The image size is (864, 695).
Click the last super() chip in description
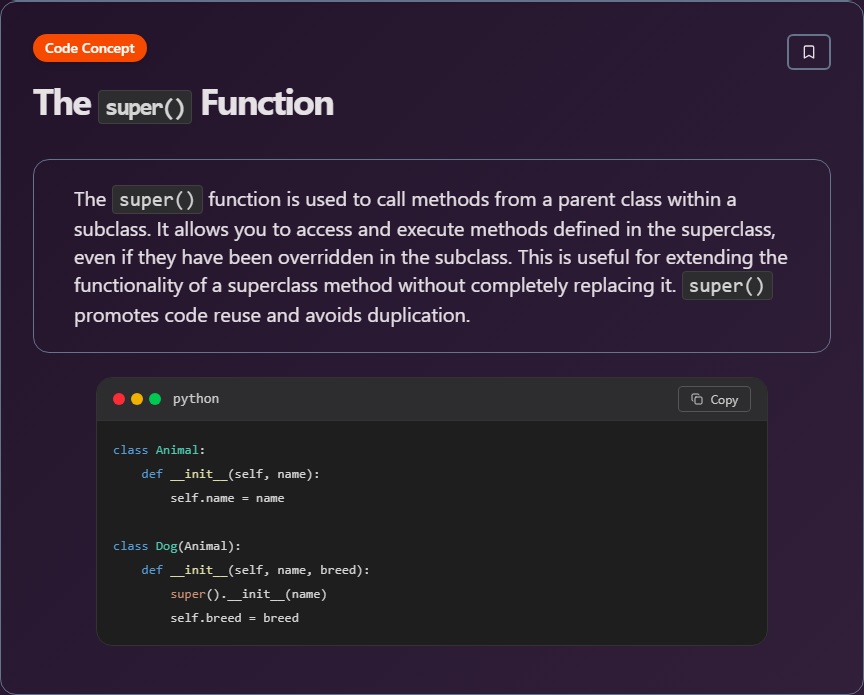tap(728, 287)
